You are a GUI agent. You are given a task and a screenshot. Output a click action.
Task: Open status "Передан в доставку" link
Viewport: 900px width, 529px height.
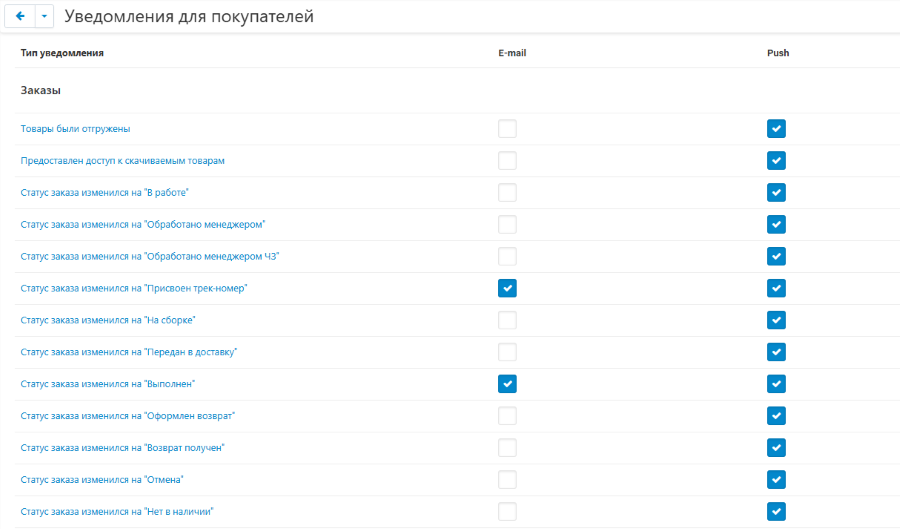pyautogui.click(x=129, y=352)
